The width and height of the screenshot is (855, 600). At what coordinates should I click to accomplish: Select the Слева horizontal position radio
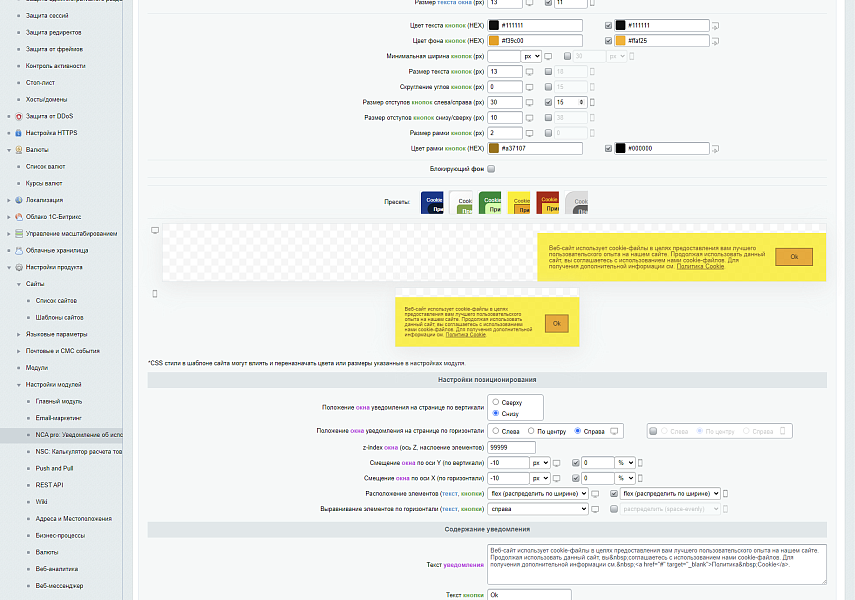pos(496,431)
